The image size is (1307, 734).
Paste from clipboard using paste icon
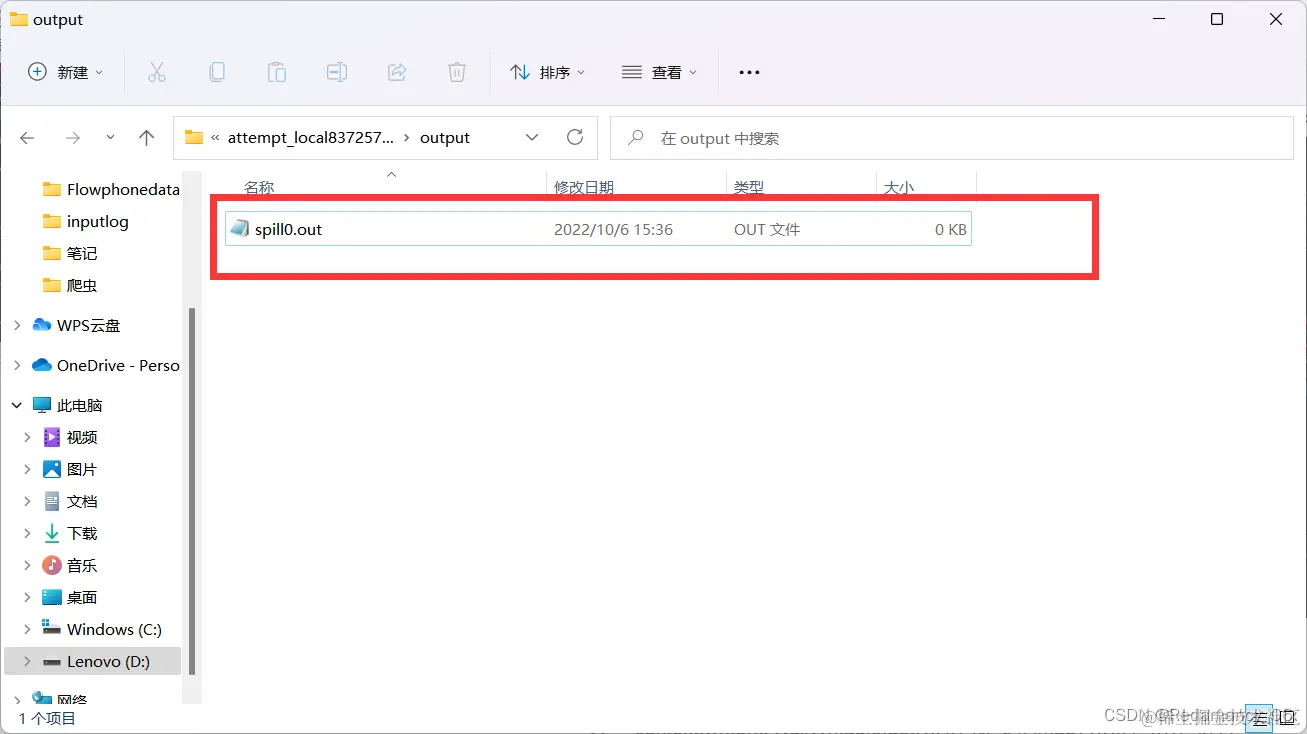277,71
